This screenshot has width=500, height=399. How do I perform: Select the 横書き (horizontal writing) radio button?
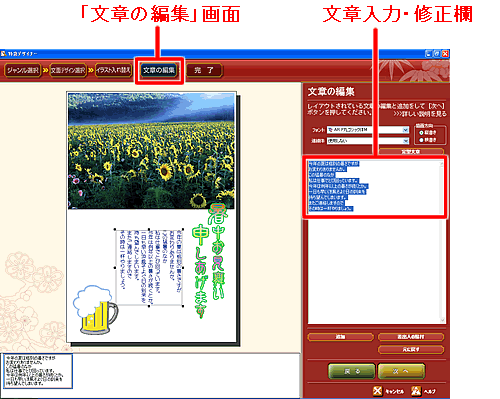click(x=421, y=140)
